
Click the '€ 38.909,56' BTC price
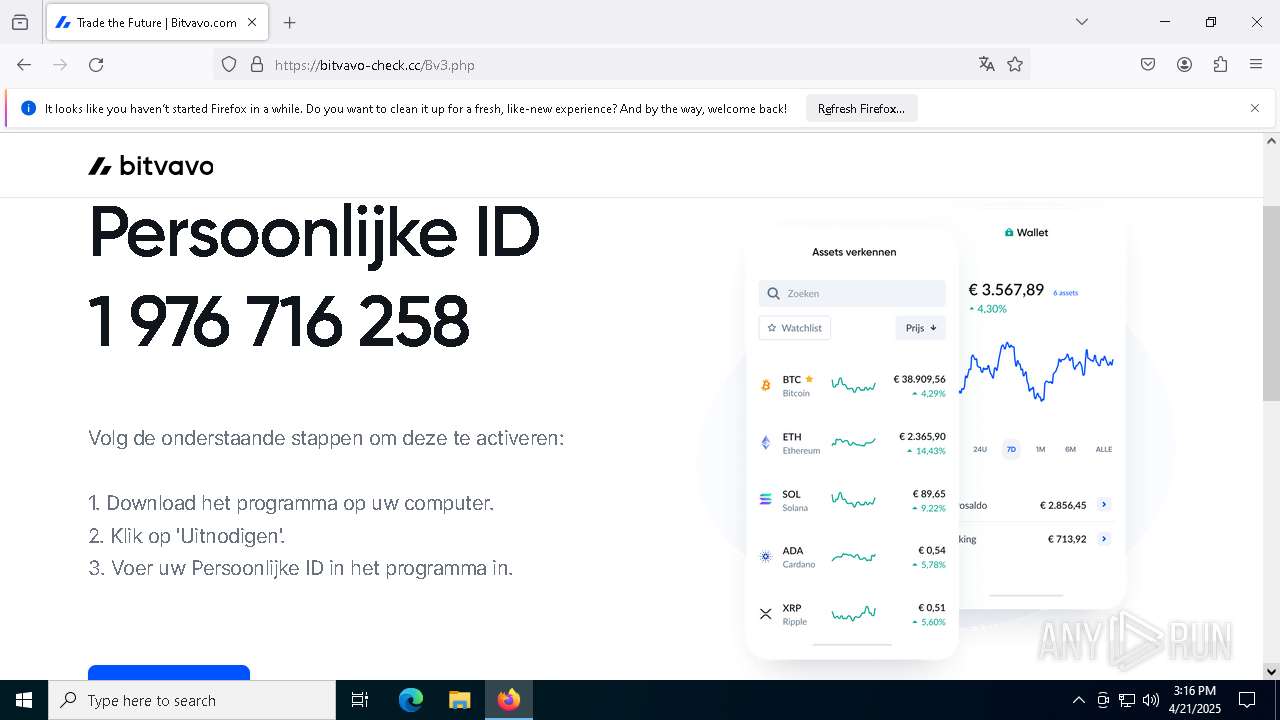pyautogui.click(x=920, y=379)
